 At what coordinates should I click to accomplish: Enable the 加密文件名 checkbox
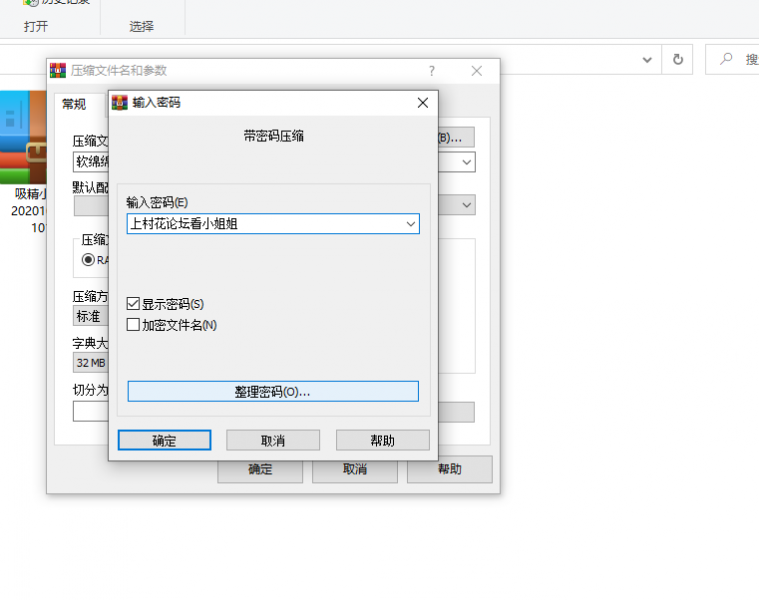click(x=134, y=325)
